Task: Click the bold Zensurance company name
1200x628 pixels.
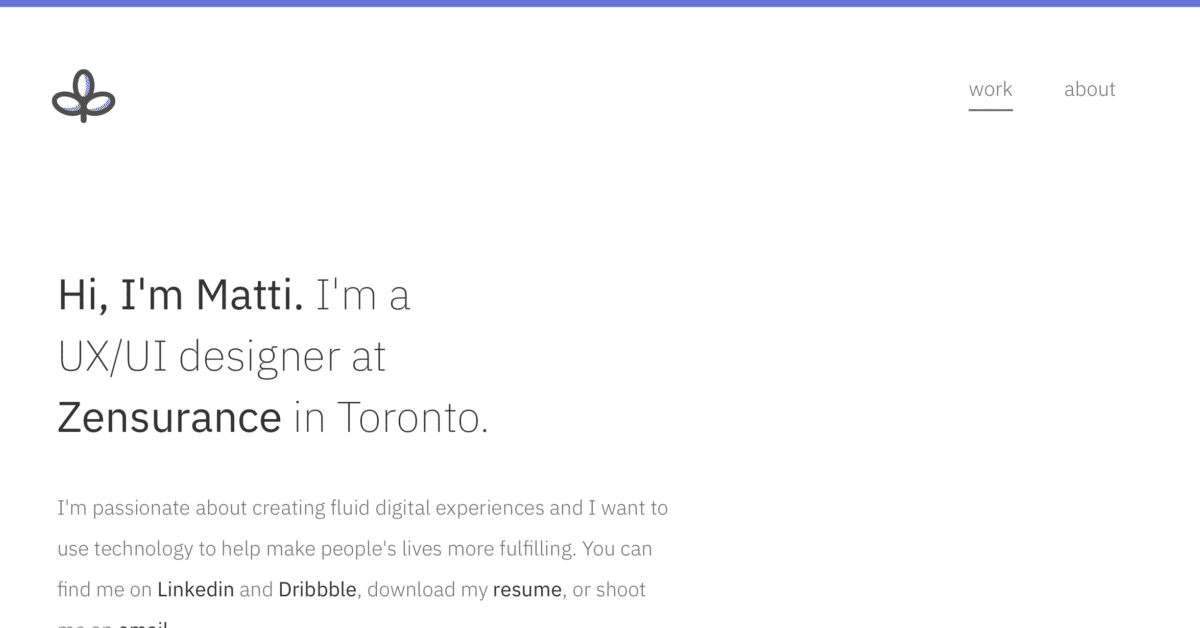Action: click(x=169, y=417)
